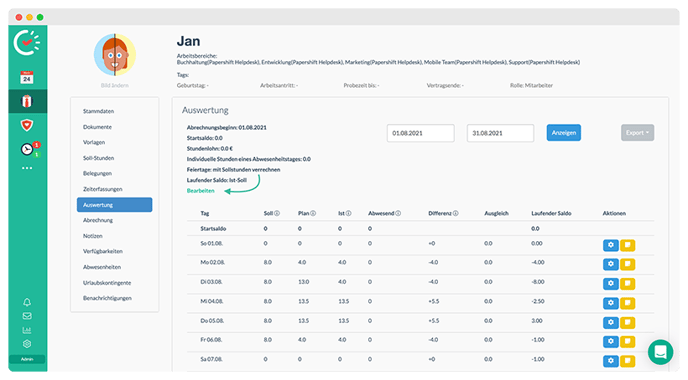Click the info icon next to Abwesend
Viewport: 688px width, 380px height.
point(398,213)
